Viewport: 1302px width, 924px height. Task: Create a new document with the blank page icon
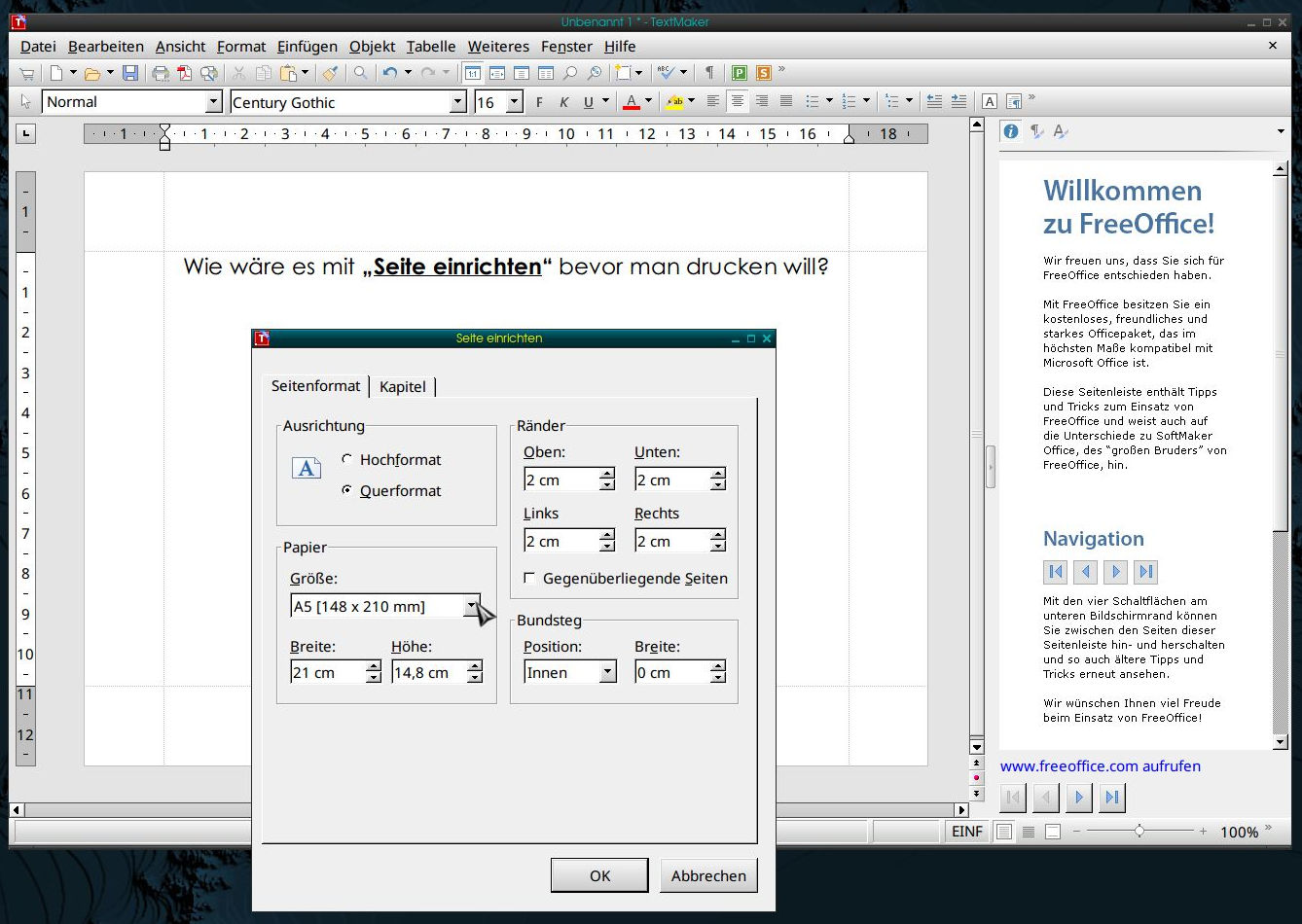point(56,73)
